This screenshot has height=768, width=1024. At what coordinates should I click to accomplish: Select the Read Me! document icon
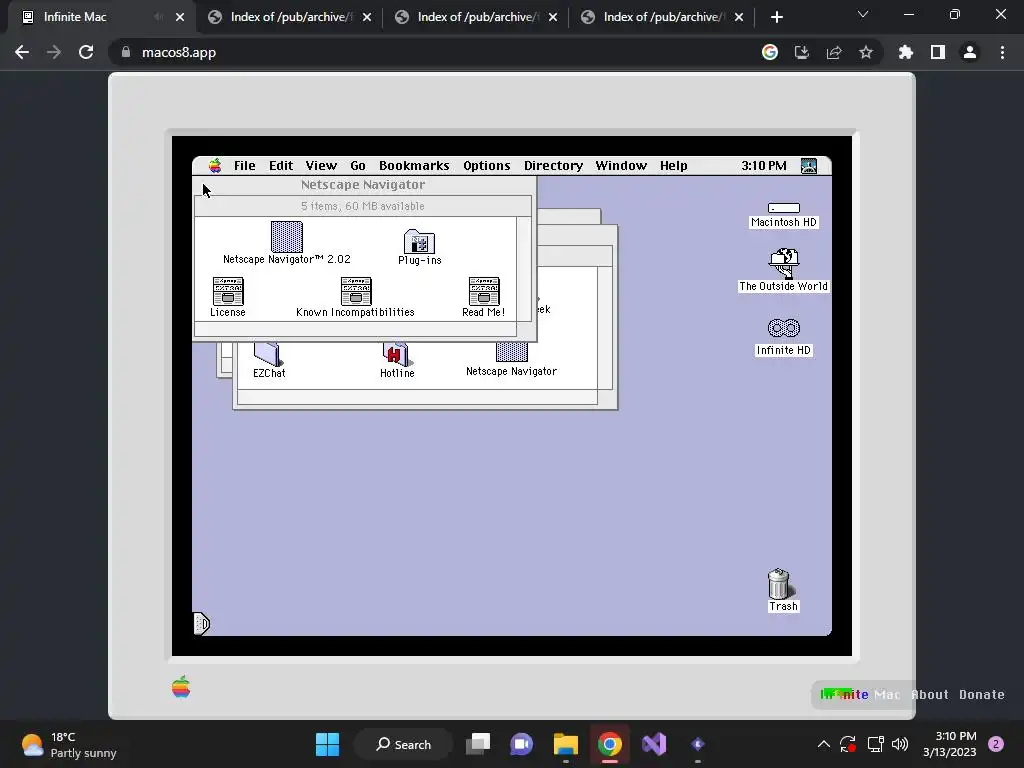[484, 291]
